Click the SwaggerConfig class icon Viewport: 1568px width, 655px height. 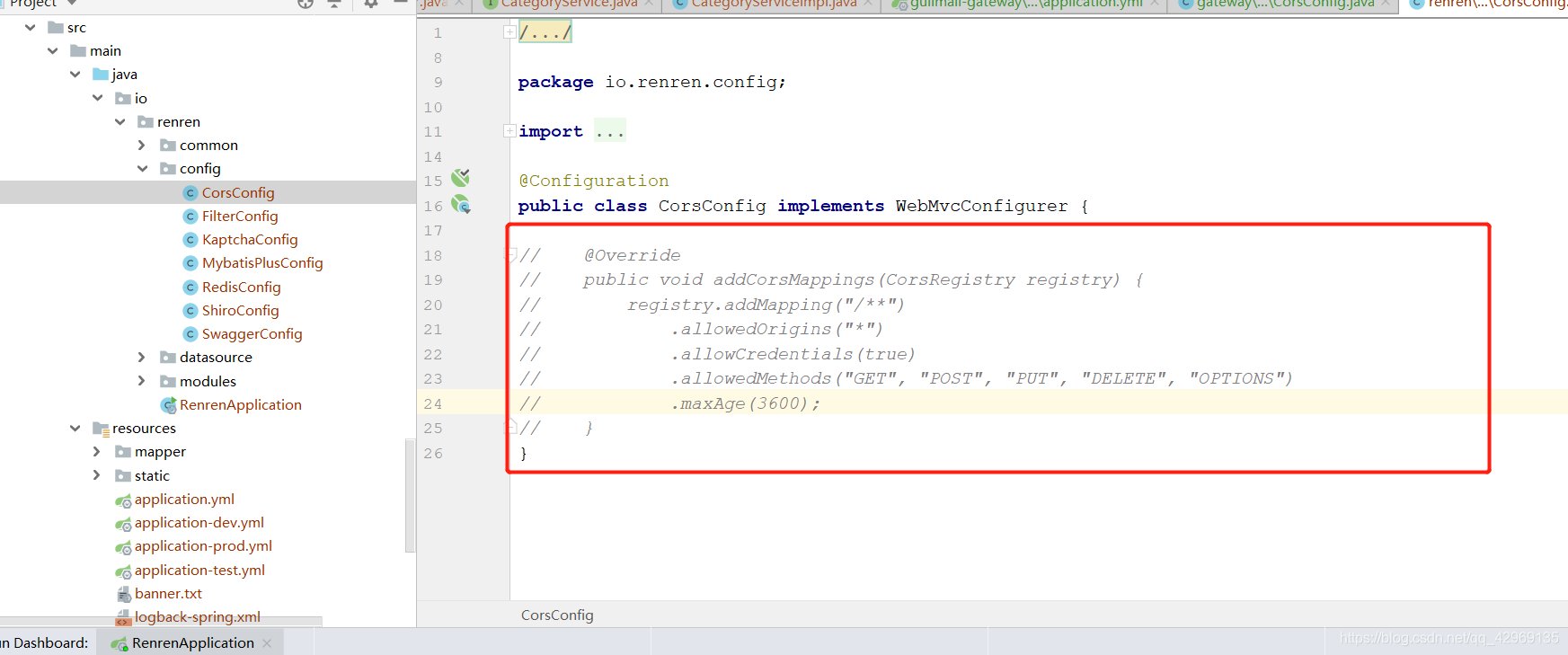pos(190,334)
